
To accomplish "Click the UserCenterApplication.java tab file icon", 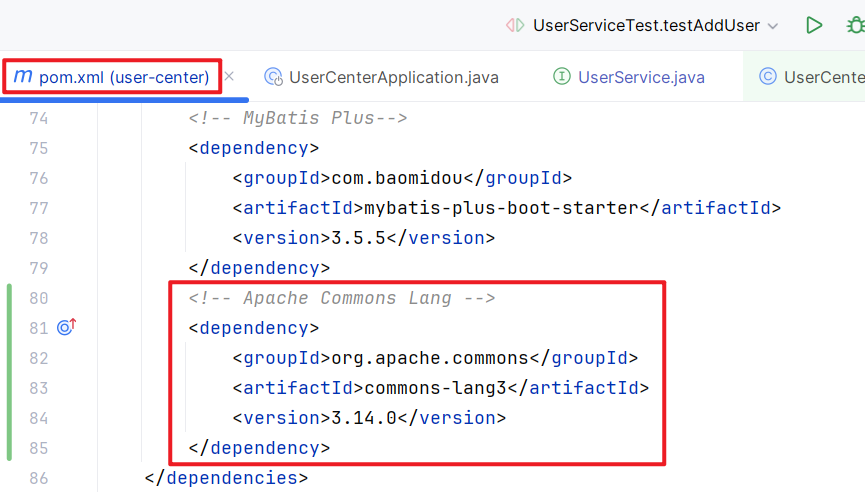I will tap(272, 77).
